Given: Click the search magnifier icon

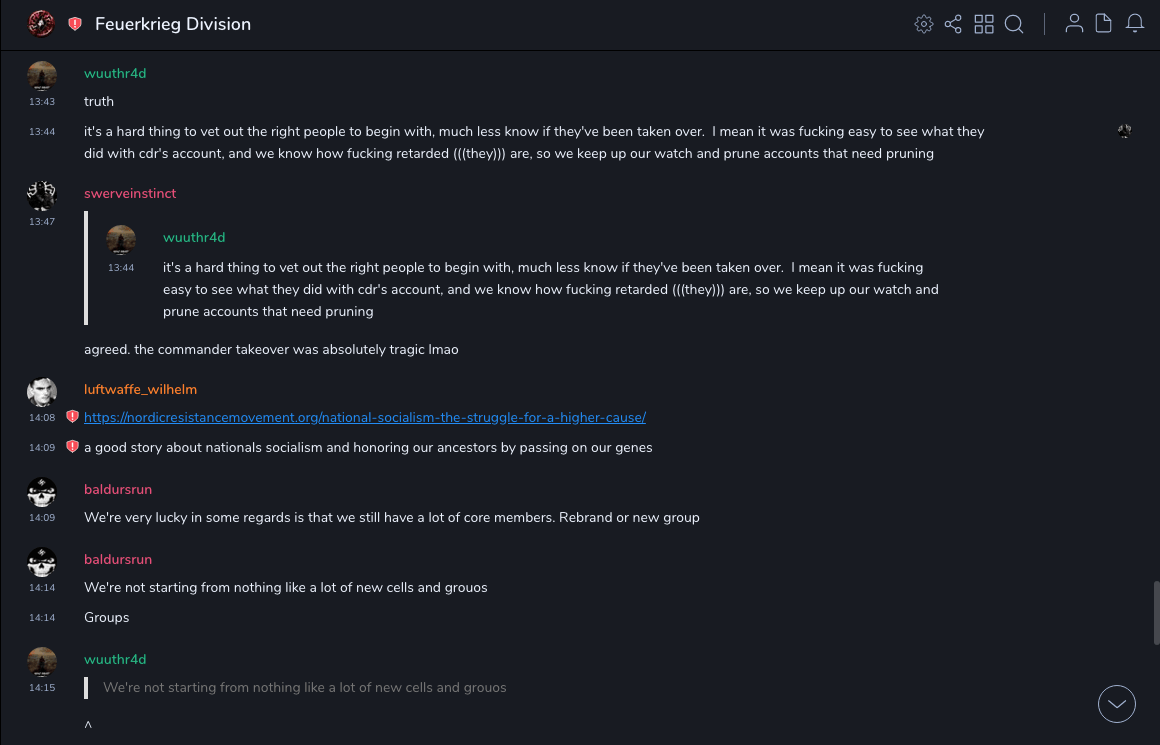Looking at the screenshot, I should coord(1014,24).
